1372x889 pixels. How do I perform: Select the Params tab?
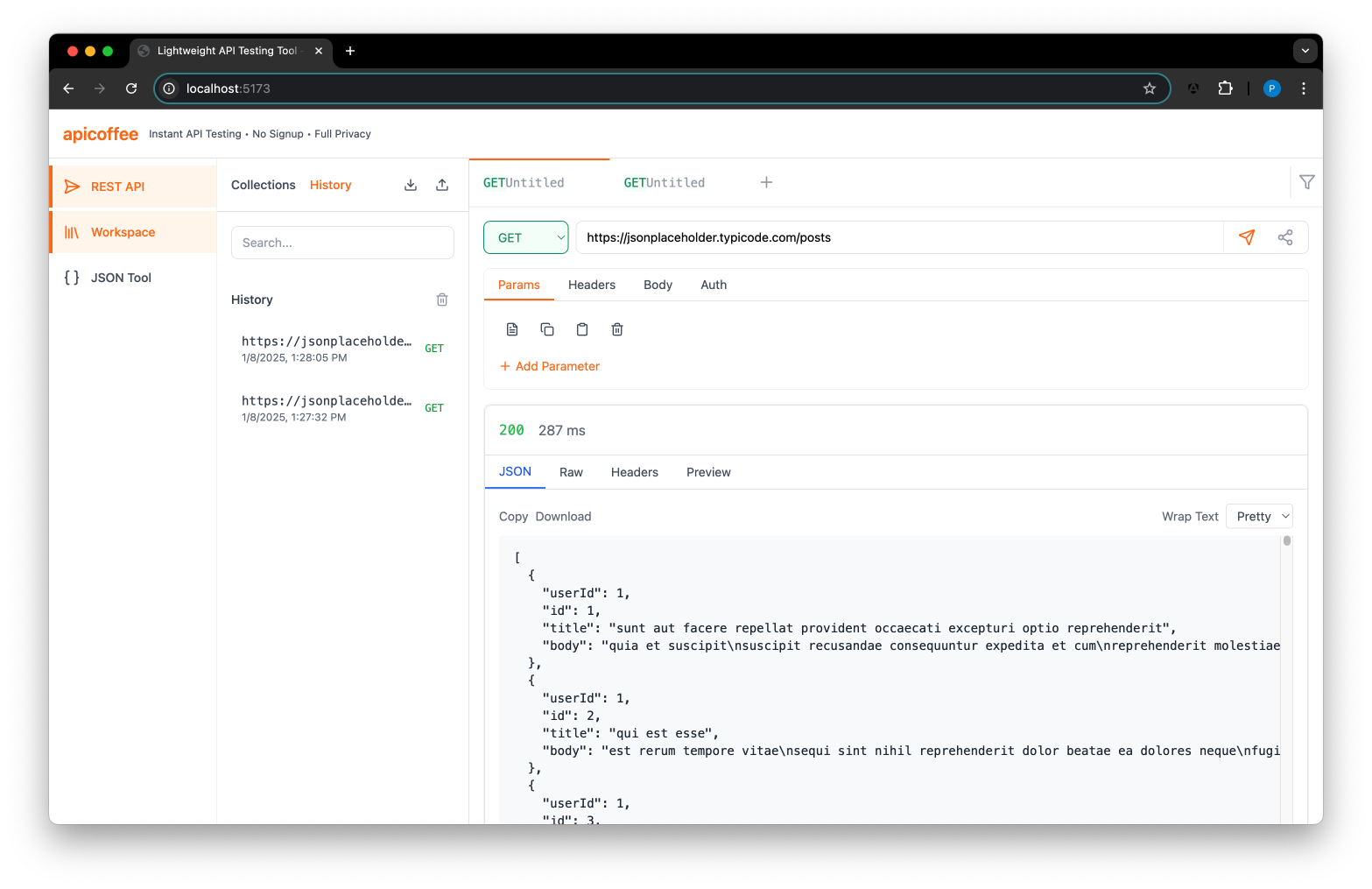(x=519, y=285)
